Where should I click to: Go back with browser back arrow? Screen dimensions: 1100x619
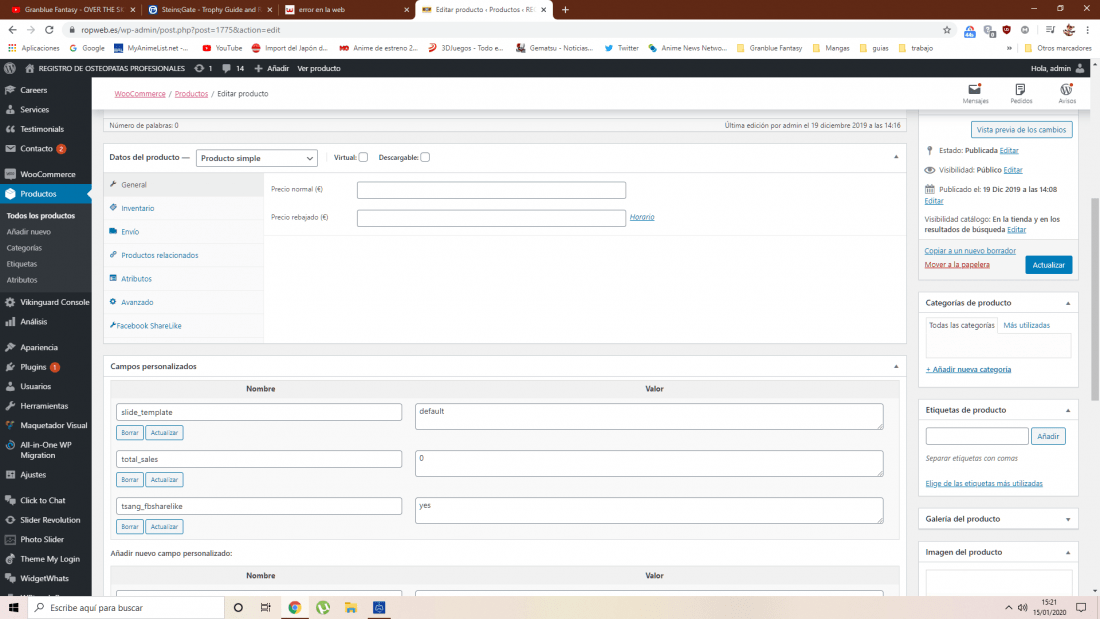click(13, 29)
